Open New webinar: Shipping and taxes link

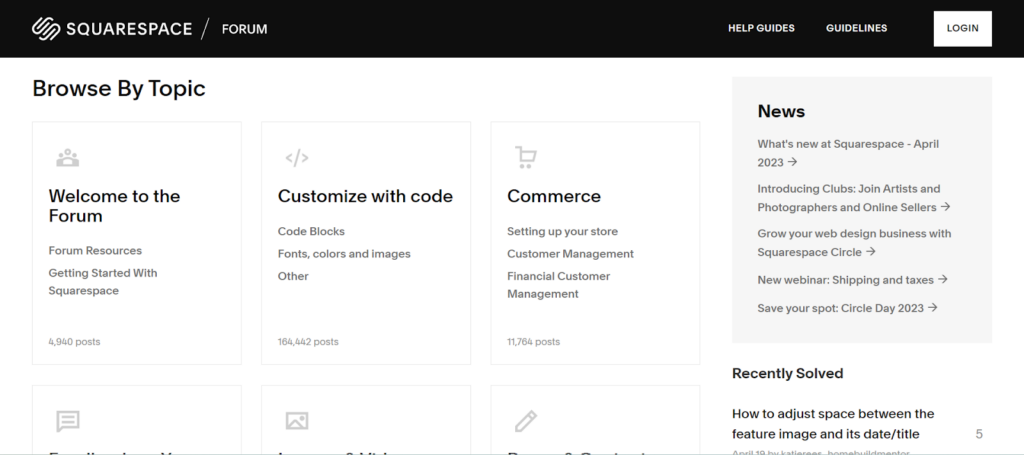point(852,280)
